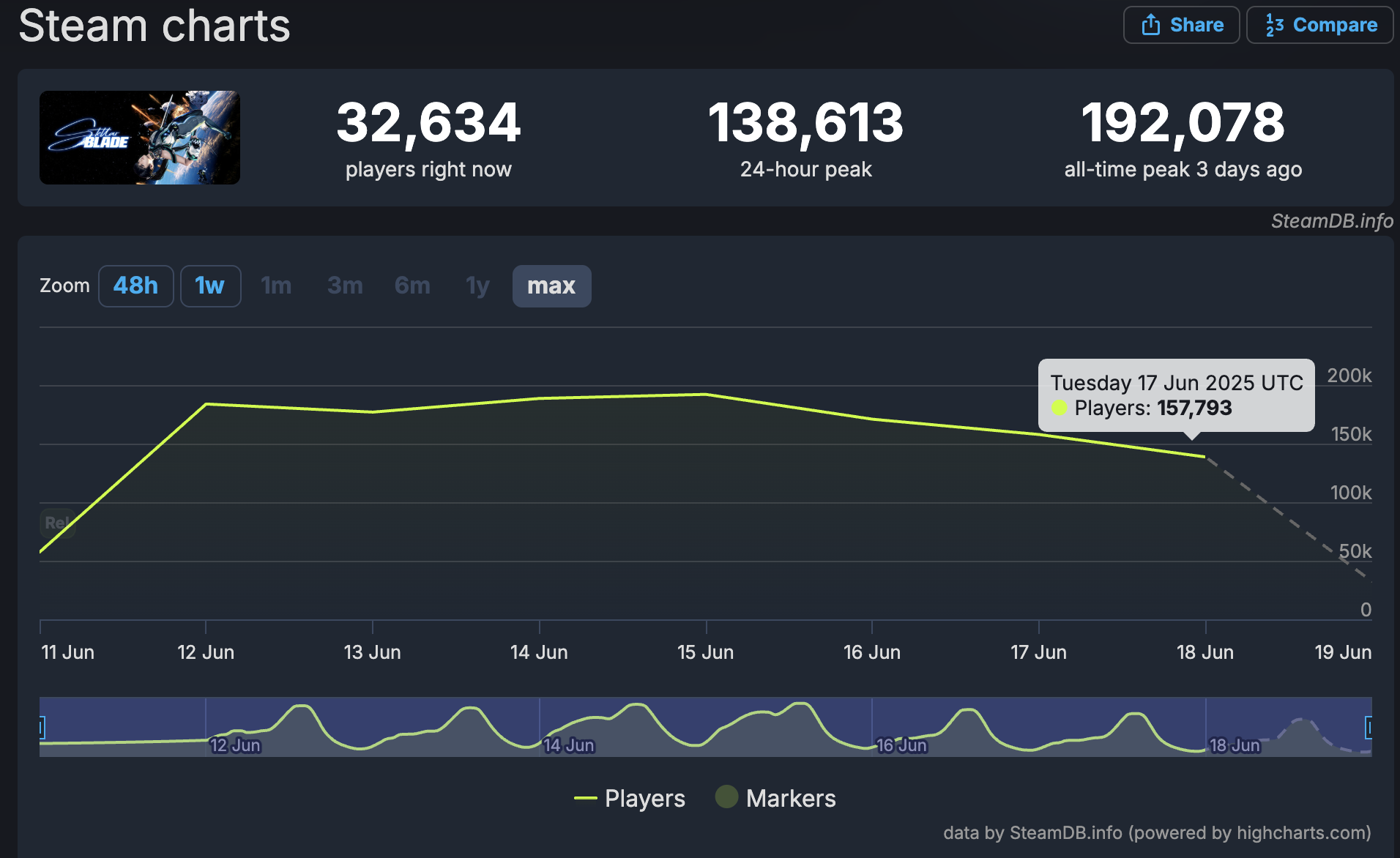Open the Stellar Blade game thumbnail

[140, 138]
